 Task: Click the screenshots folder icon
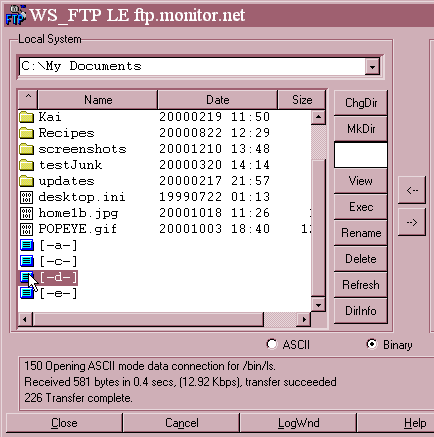26,149
